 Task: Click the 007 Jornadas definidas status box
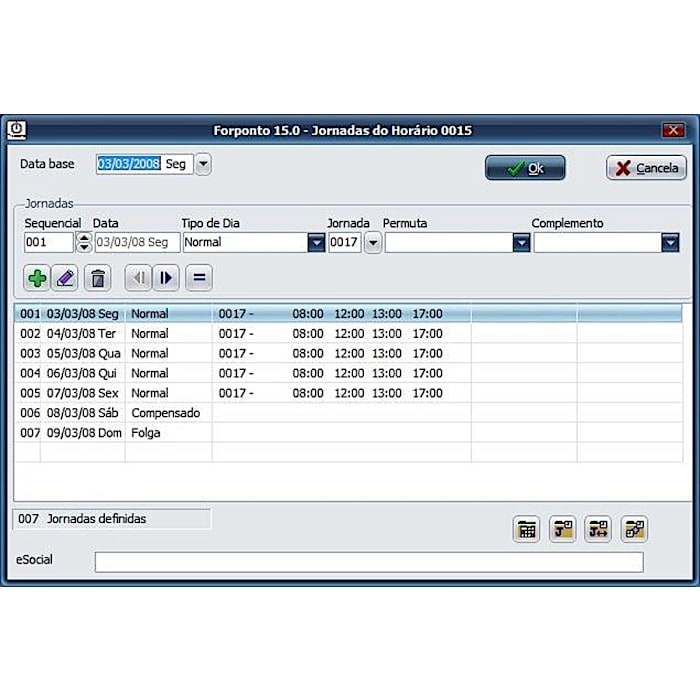112,519
